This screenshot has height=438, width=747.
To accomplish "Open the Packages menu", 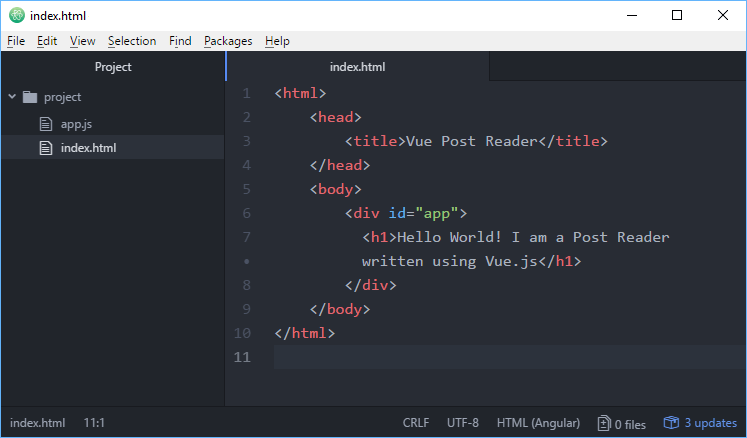I will (228, 41).
